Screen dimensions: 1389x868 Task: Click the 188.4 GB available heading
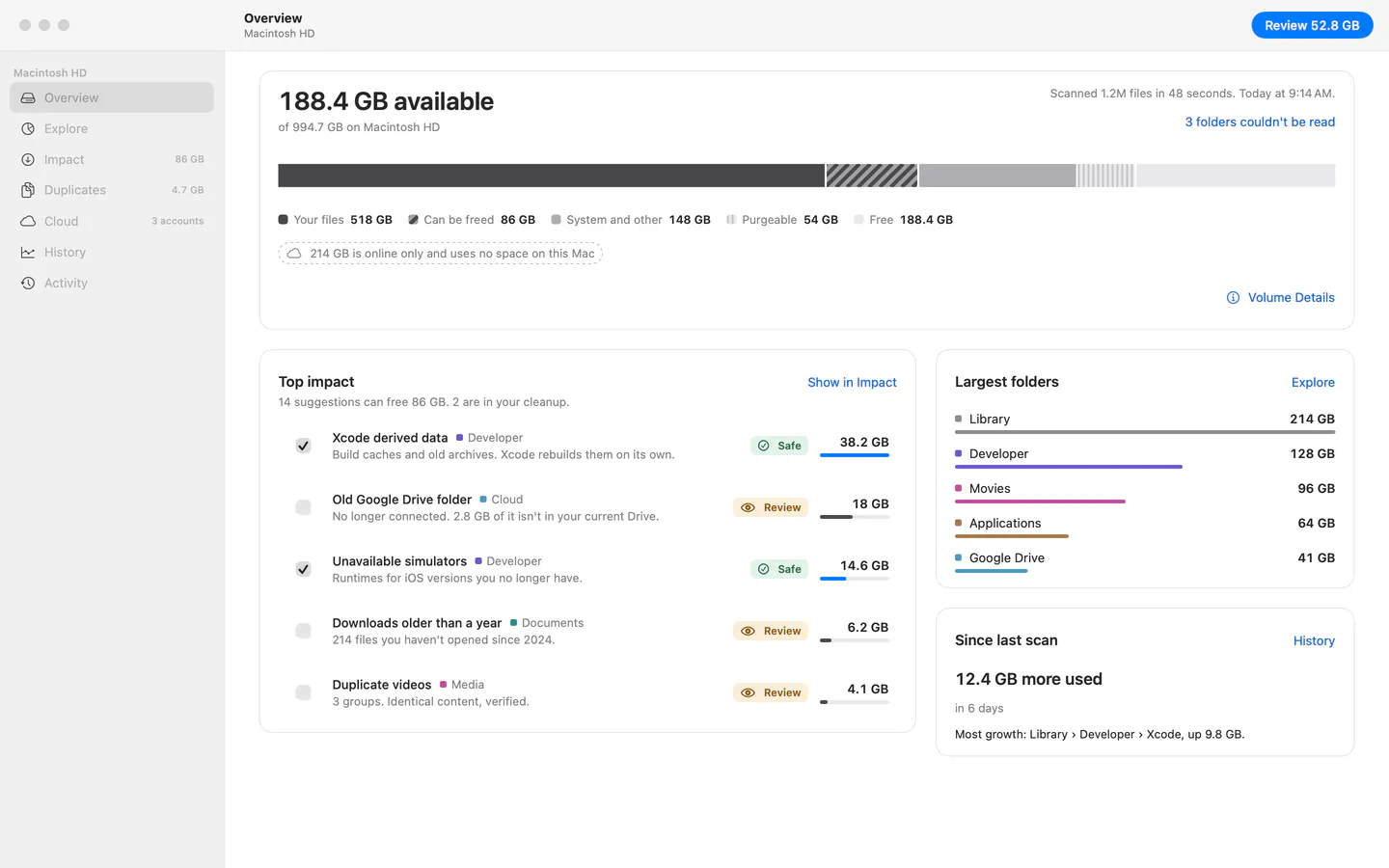[x=386, y=101]
